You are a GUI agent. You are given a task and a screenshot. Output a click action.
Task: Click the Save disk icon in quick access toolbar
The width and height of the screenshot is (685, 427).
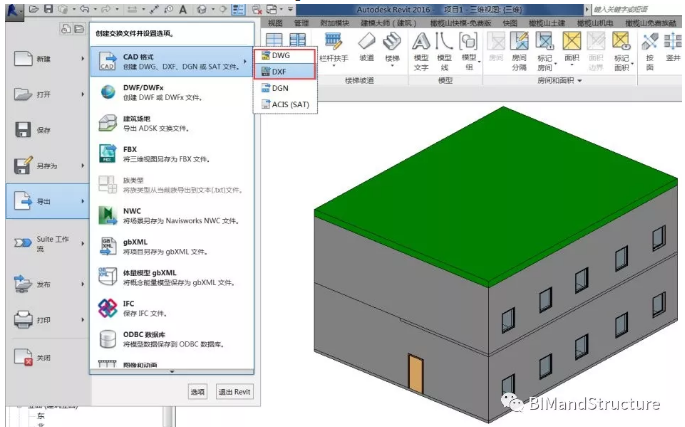coord(48,9)
